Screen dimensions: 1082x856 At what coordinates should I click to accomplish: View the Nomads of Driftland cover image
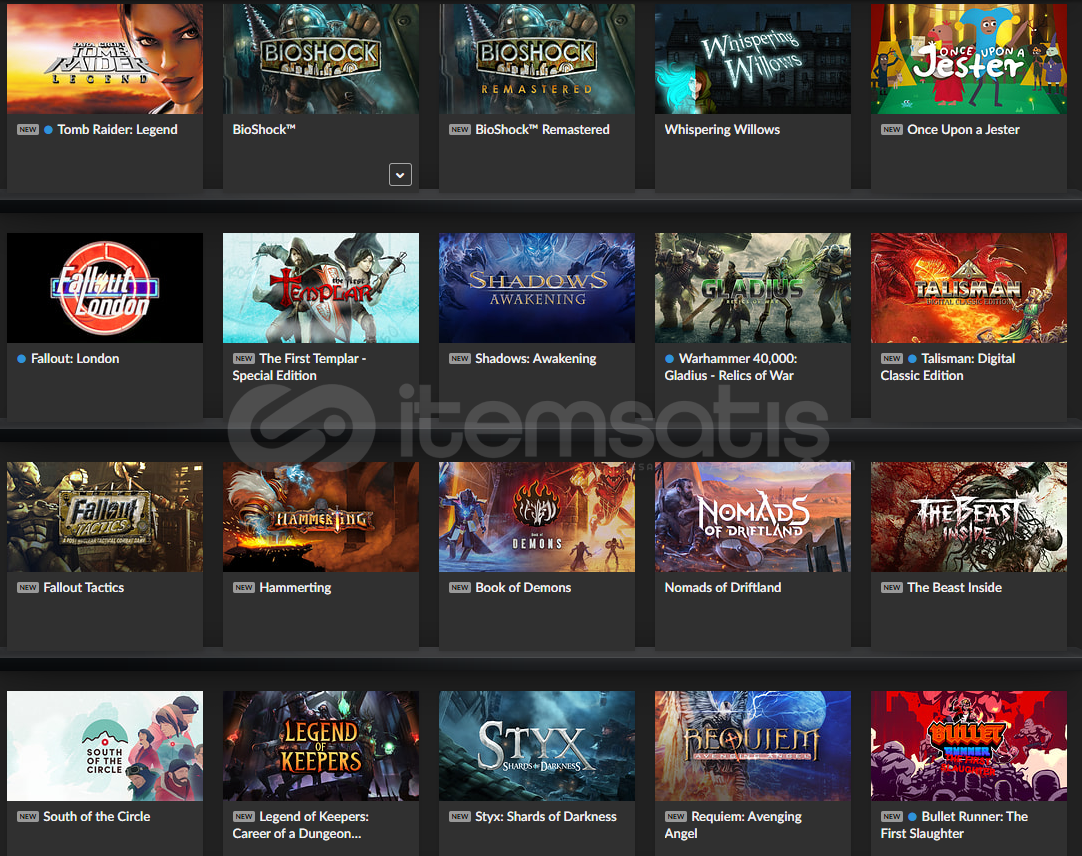pos(753,517)
